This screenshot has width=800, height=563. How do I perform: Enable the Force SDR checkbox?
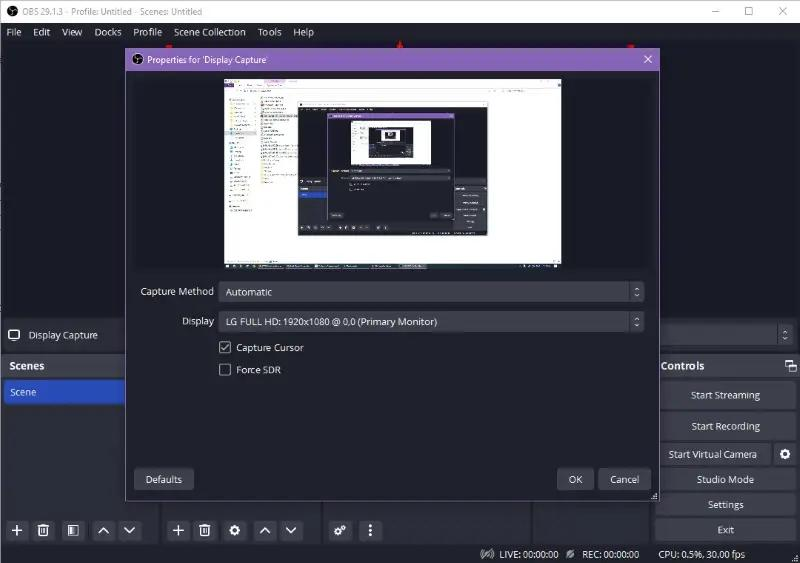224,370
